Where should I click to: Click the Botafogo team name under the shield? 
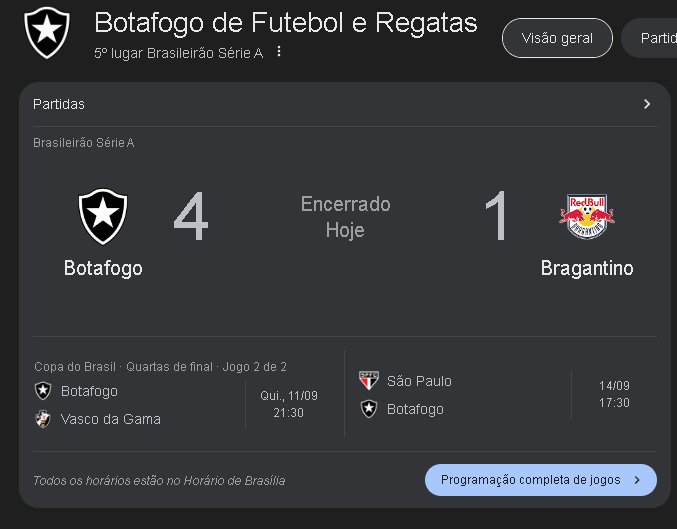click(103, 268)
